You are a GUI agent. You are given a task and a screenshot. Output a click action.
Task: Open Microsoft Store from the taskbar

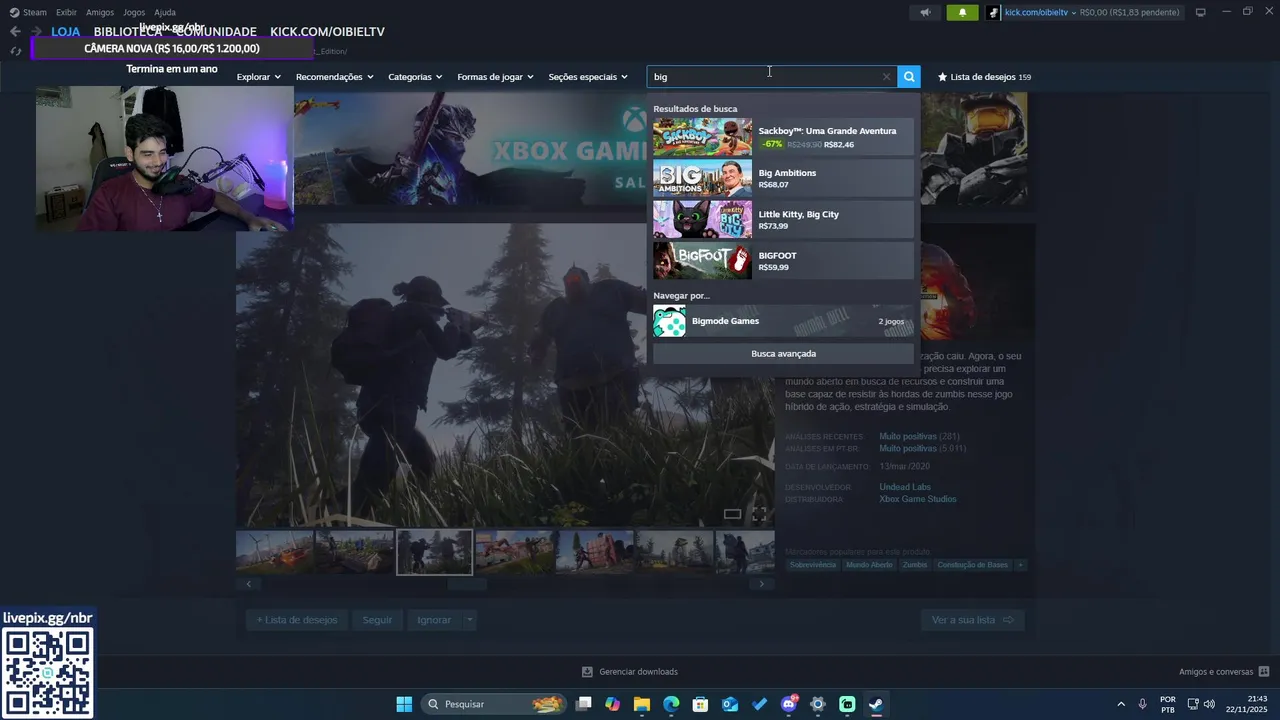pyautogui.click(x=700, y=704)
